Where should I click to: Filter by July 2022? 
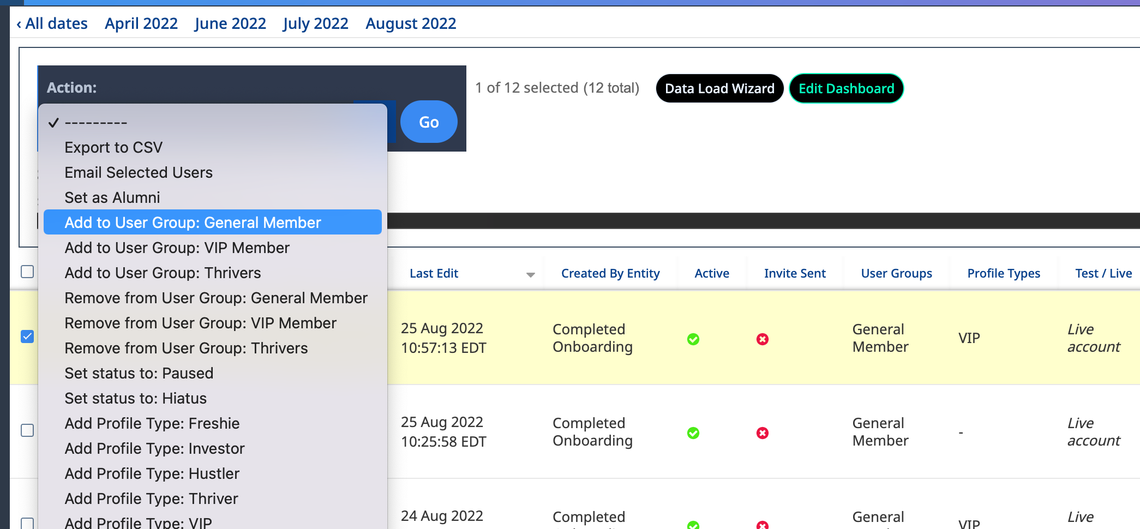tap(316, 23)
